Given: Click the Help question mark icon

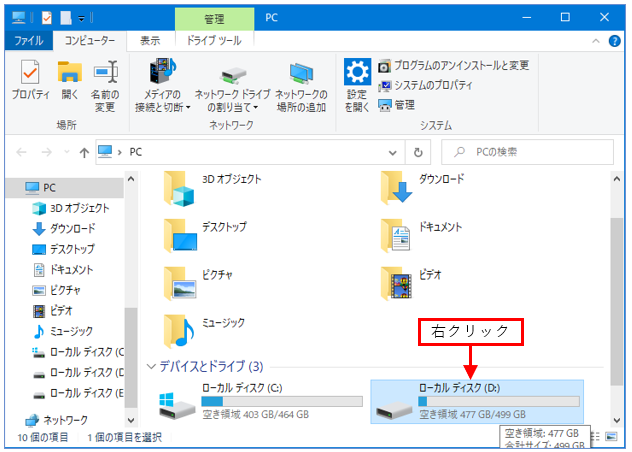Looking at the screenshot, I should click(x=614, y=41).
